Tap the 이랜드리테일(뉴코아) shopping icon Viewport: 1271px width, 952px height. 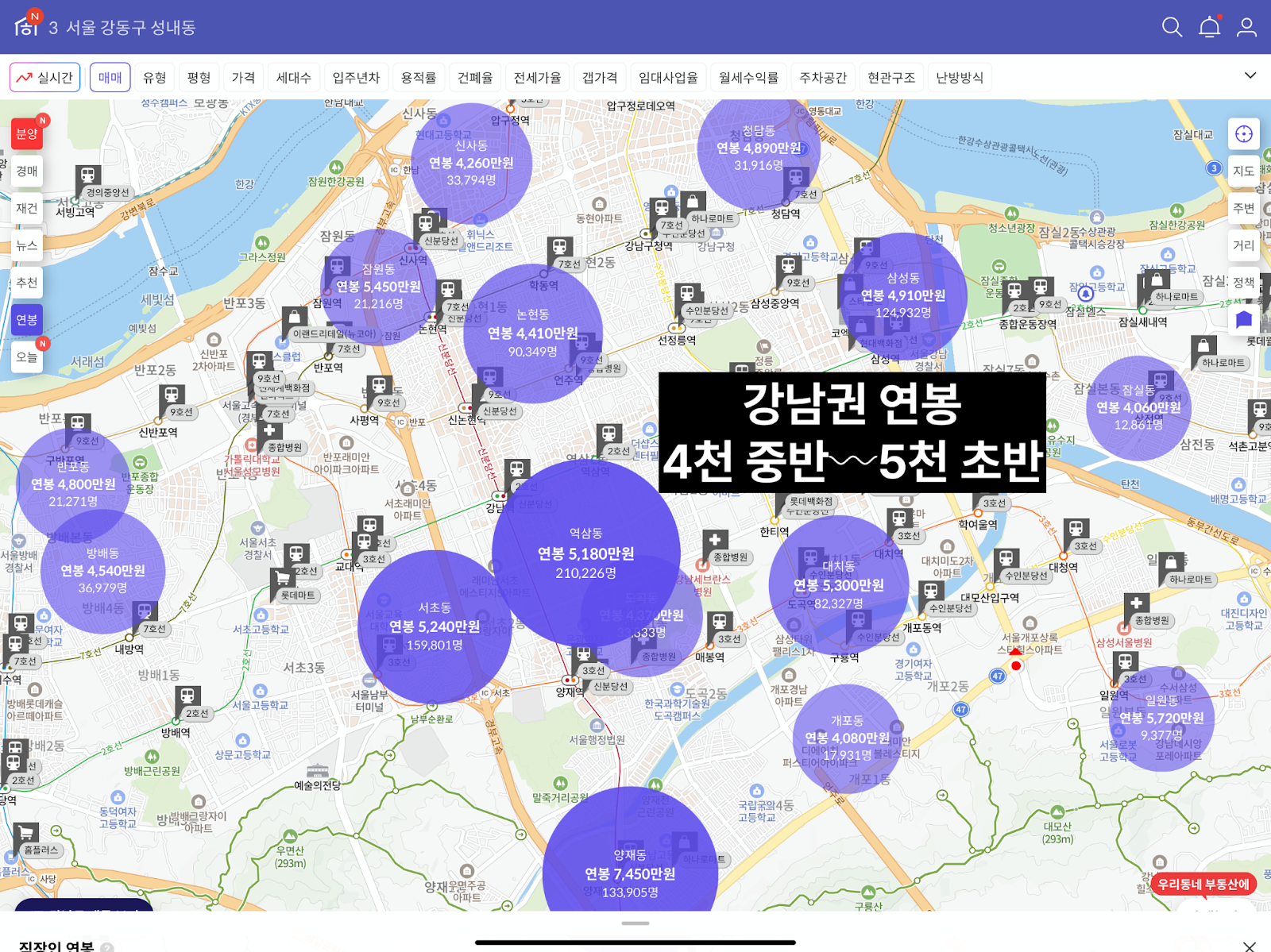click(x=295, y=318)
